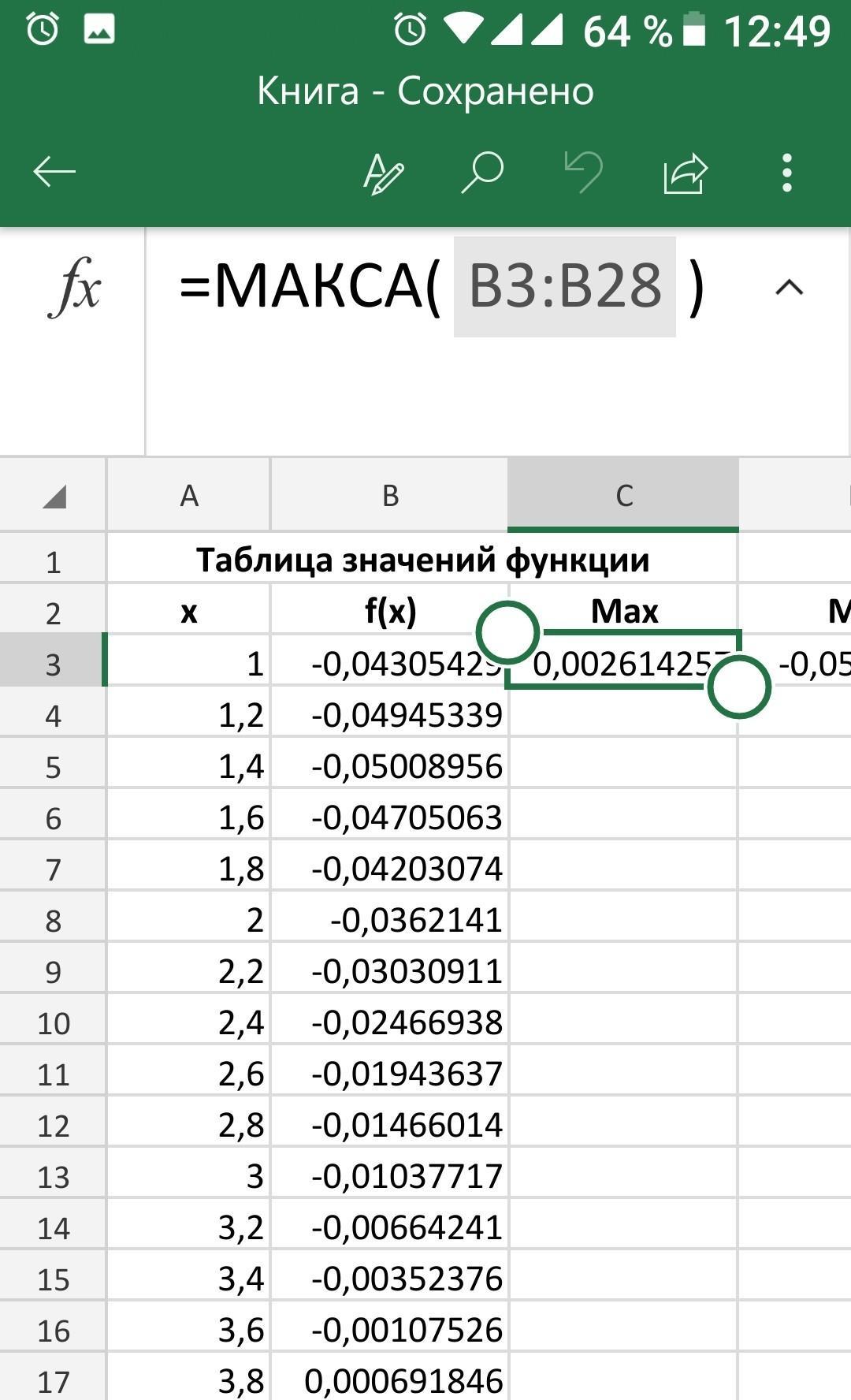Collapse the formula bar chevron
851x1400 pixels.
click(x=790, y=288)
